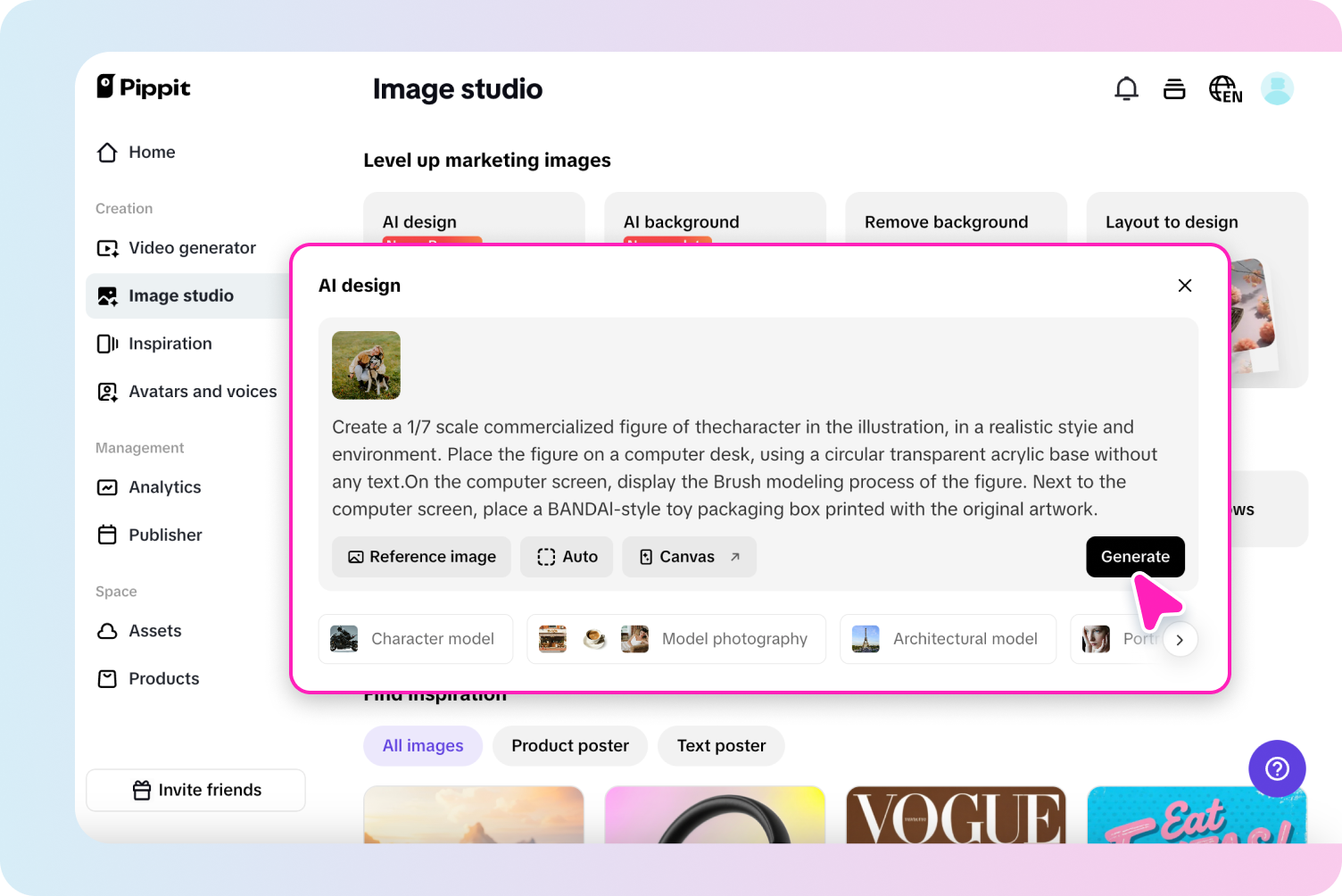Image resolution: width=1342 pixels, height=896 pixels.
Task: Expand more style presets with right chevron
Action: 1180,640
